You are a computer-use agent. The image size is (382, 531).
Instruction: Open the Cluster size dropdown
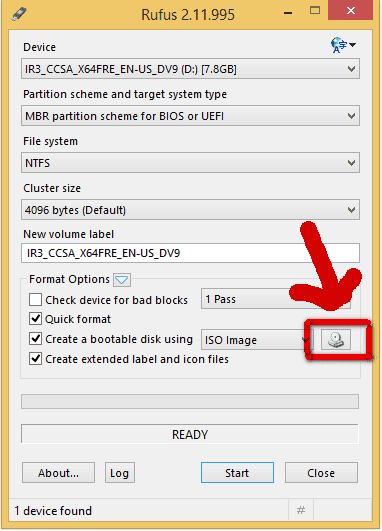tap(190, 210)
